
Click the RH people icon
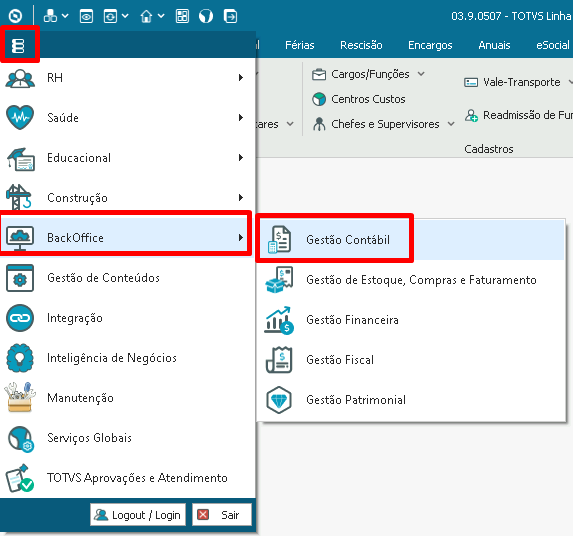(x=20, y=78)
